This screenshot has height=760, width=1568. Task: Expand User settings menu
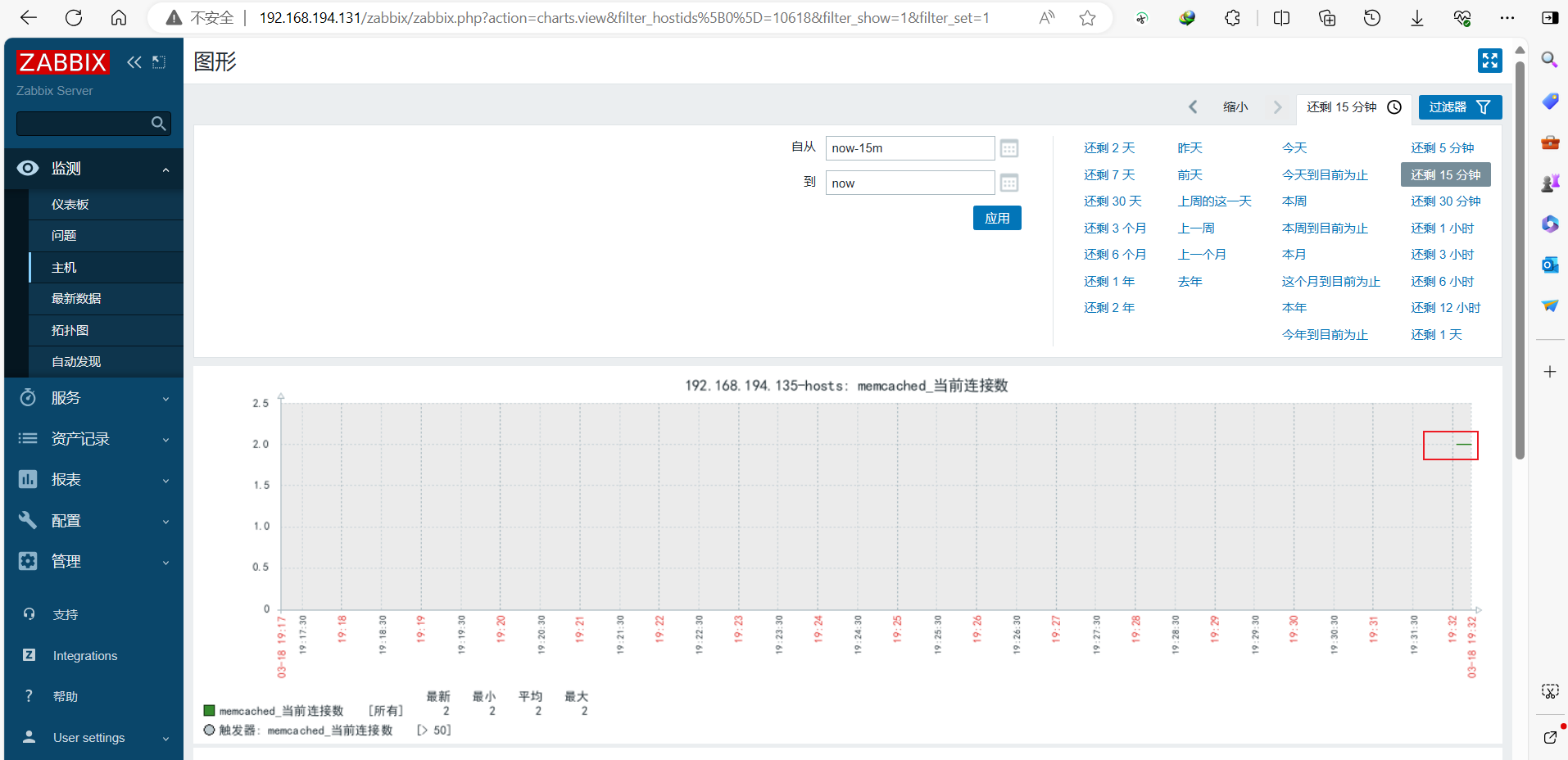click(94, 737)
